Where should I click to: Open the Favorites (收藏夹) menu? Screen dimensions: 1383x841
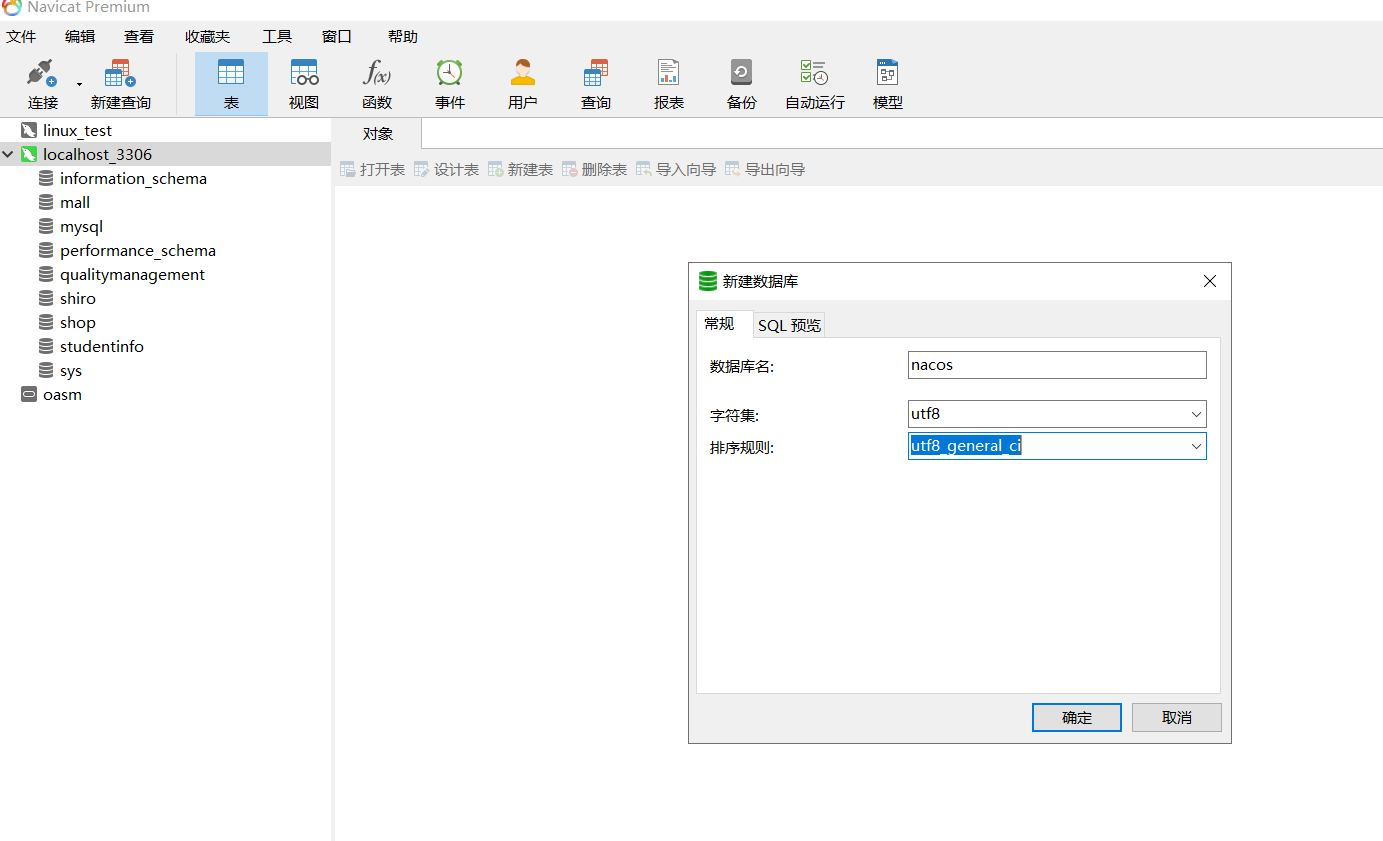[x=207, y=37]
